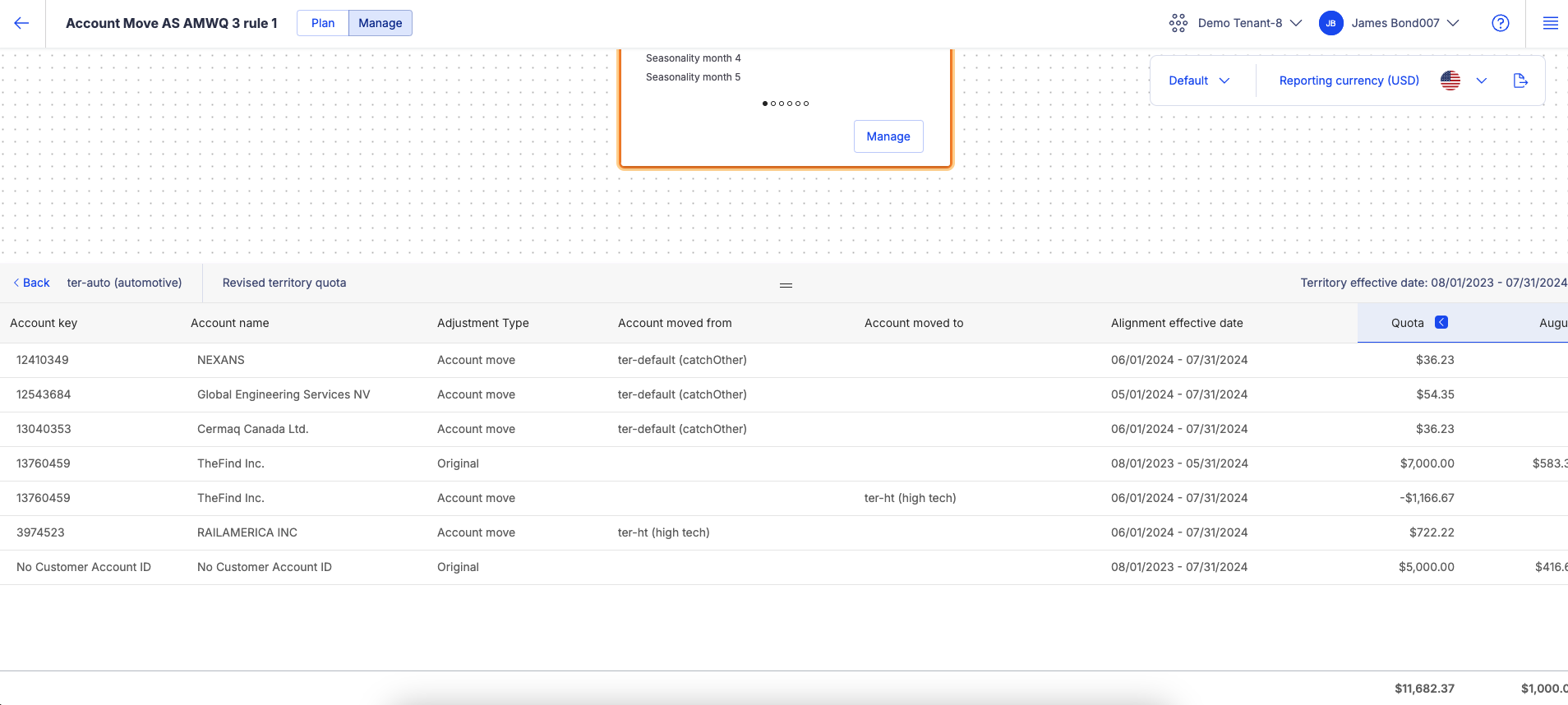Click the 08/01/2023 - 05/31/2024 date cell

pyautogui.click(x=1179, y=463)
